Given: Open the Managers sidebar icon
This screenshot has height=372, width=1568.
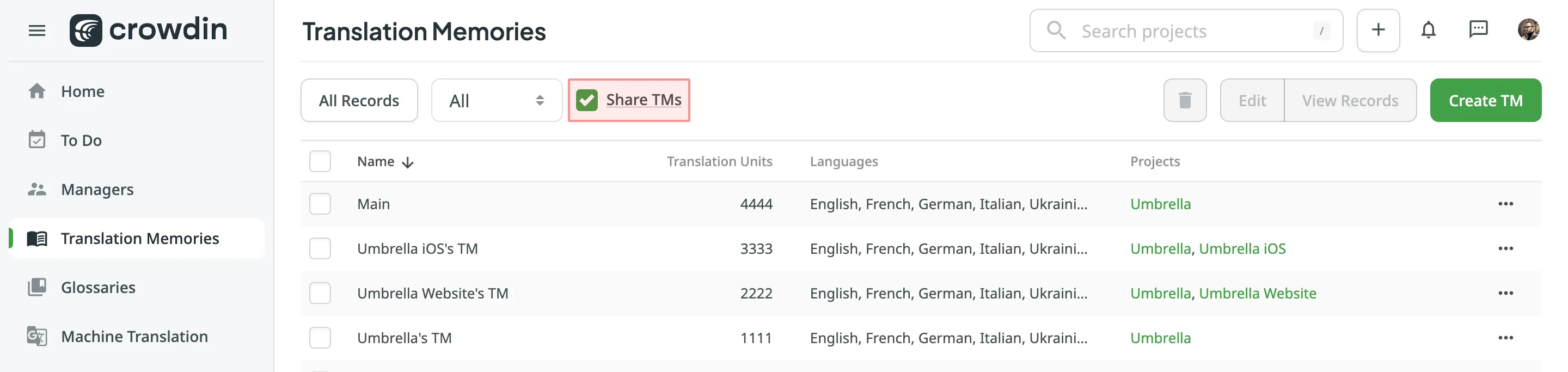Looking at the screenshot, I should click(38, 189).
